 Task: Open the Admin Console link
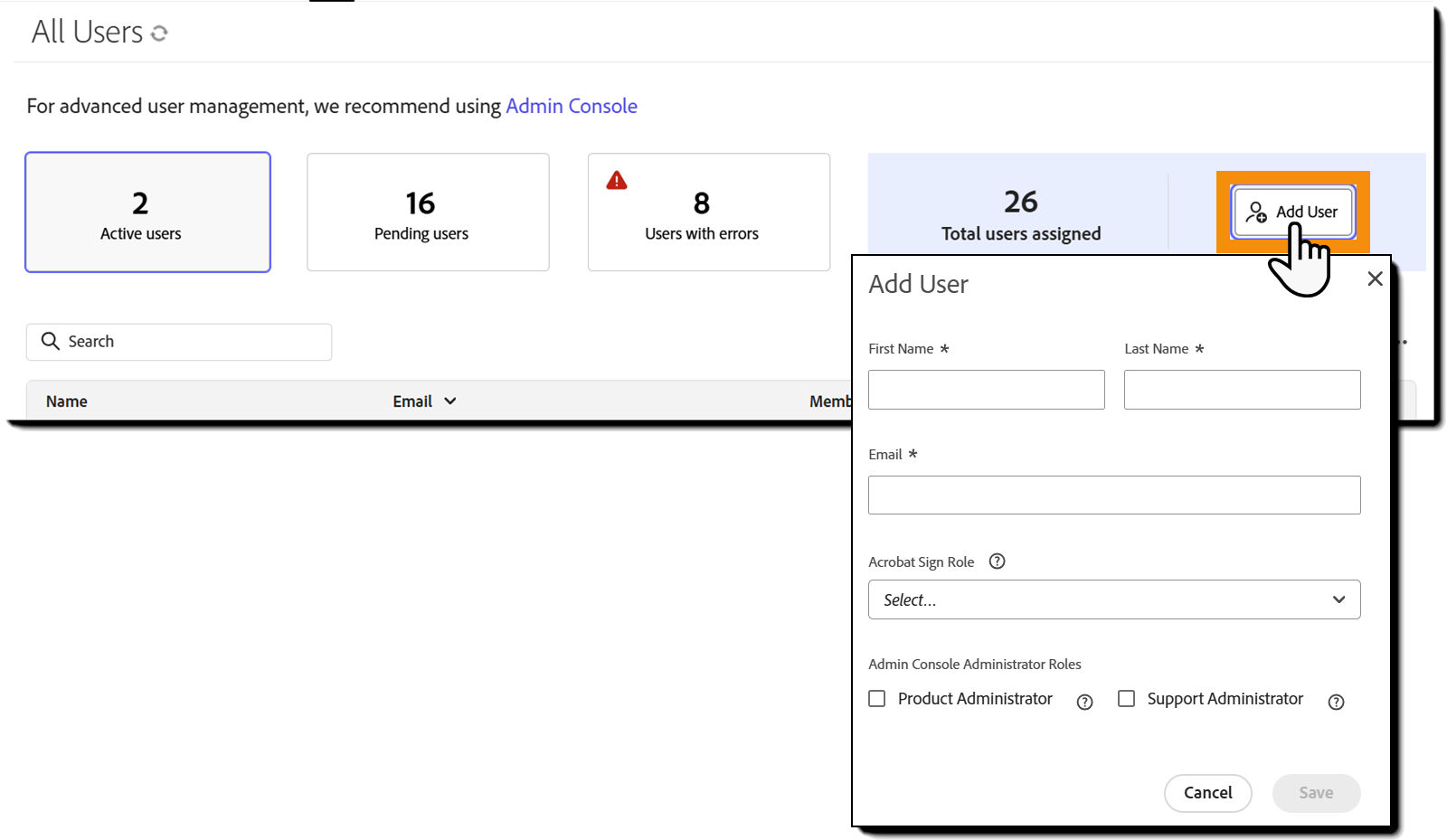pyautogui.click(x=572, y=106)
